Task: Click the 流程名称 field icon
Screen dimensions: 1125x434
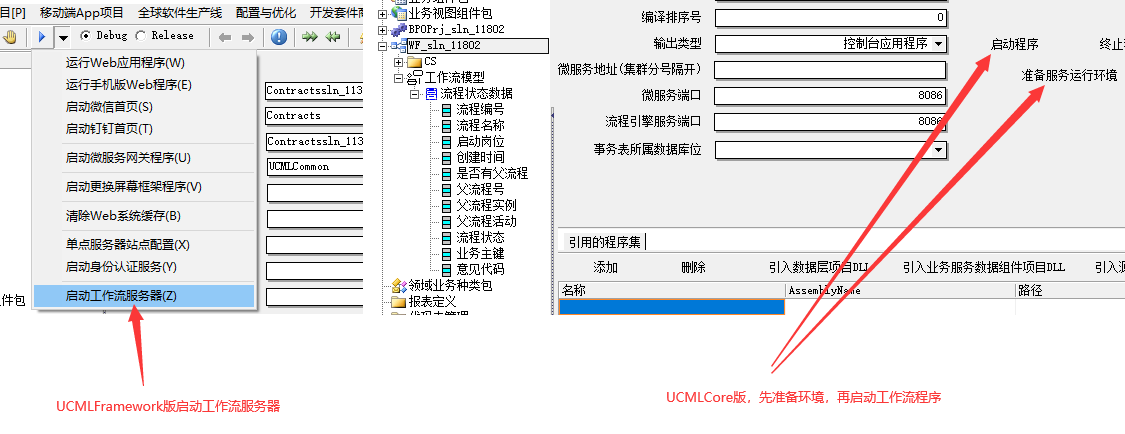Action: coord(446,126)
